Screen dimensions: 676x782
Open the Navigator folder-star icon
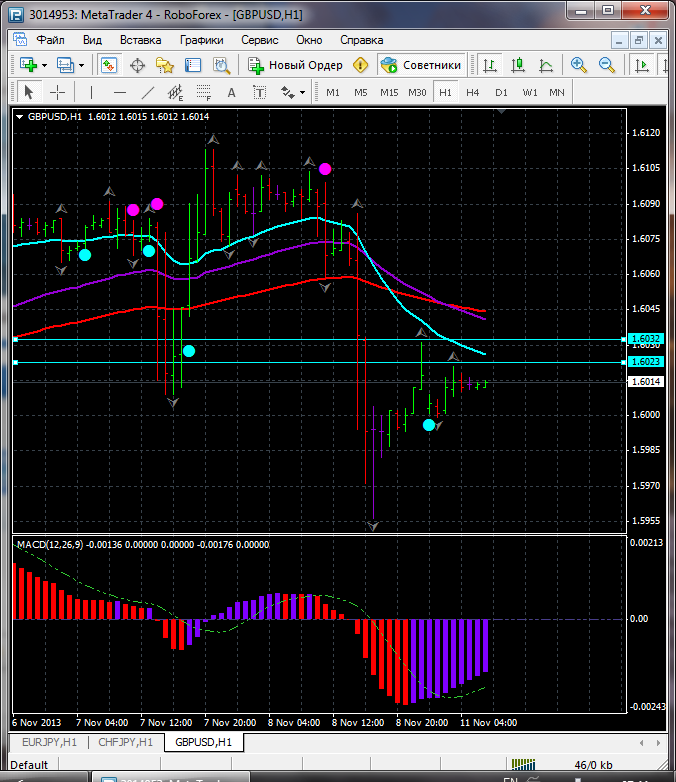coord(165,65)
